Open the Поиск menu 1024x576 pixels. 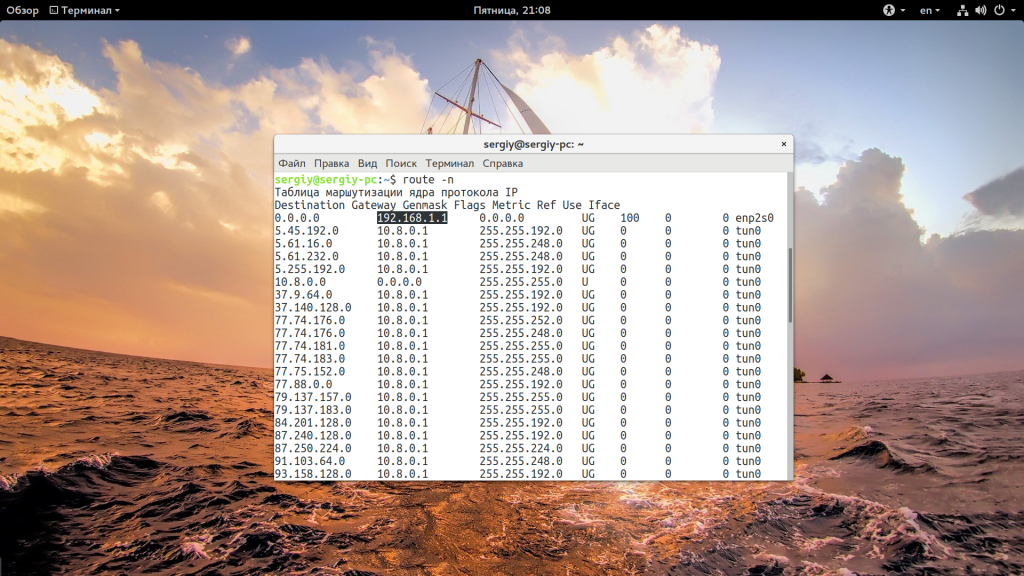click(401, 163)
